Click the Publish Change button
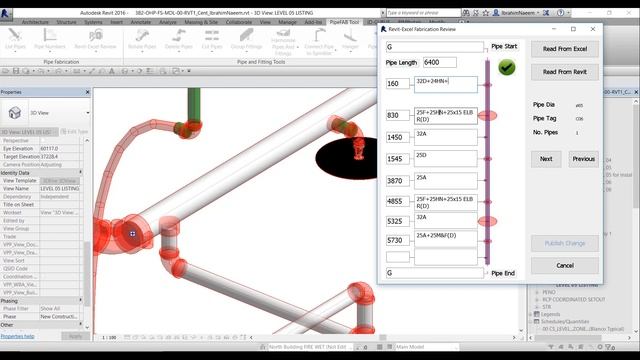Image resolution: width=640 pixels, height=360 pixels. [565, 243]
